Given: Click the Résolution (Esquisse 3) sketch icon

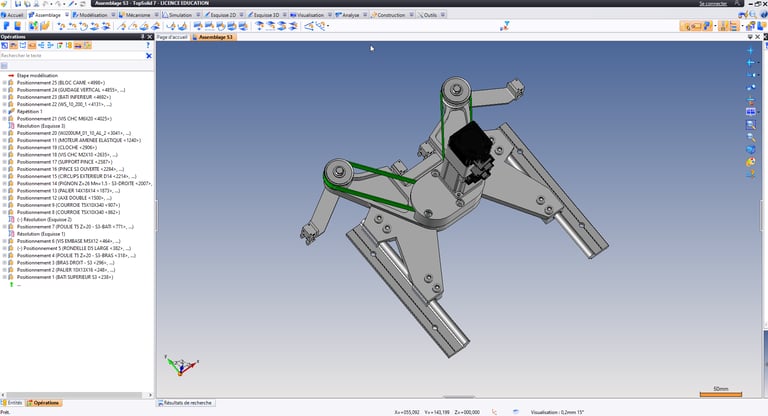Looking at the screenshot, I should click(11, 126).
